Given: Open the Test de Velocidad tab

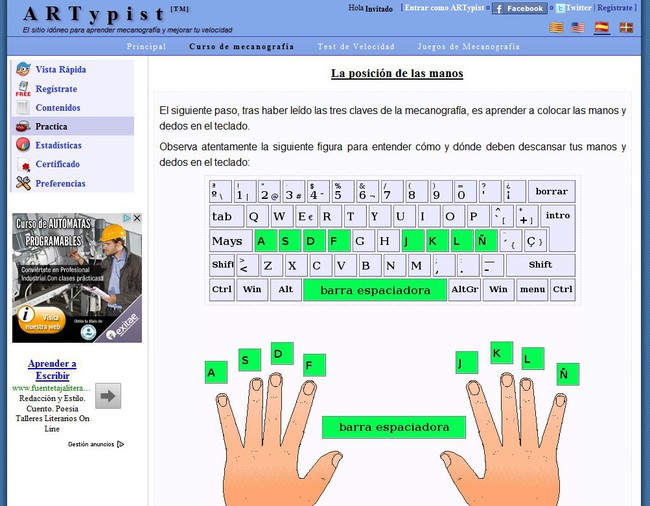Looking at the screenshot, I should (356, 46).
